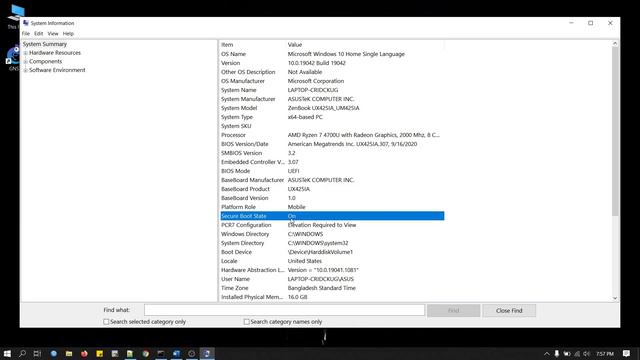This screenshot has width=640, height=360.
Task: Select the PCR7 Configuration row
Action: (332, 225)
